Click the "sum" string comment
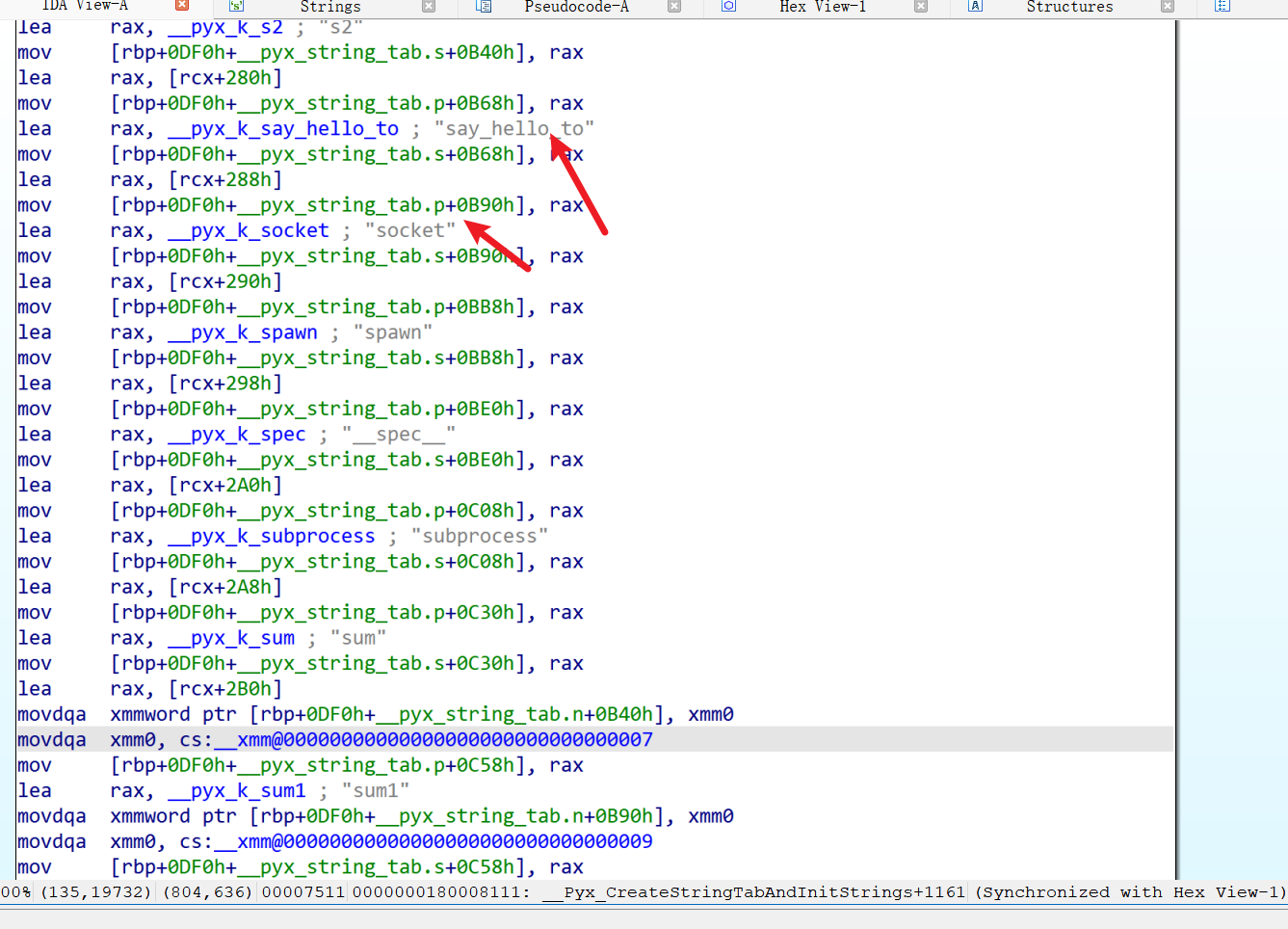Viewport: 1288px width, 929px height. [x=358, y=639]
